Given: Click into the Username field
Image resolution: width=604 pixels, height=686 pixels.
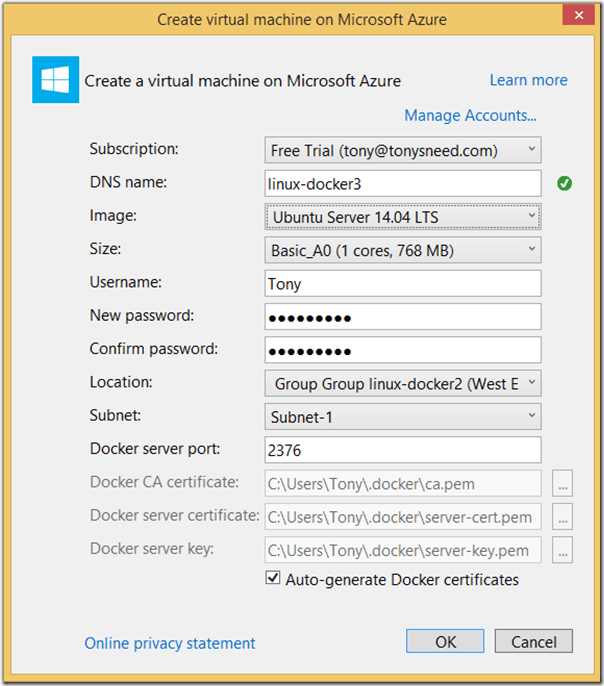Looking at the screenshot, I should (x=403, y=283).
